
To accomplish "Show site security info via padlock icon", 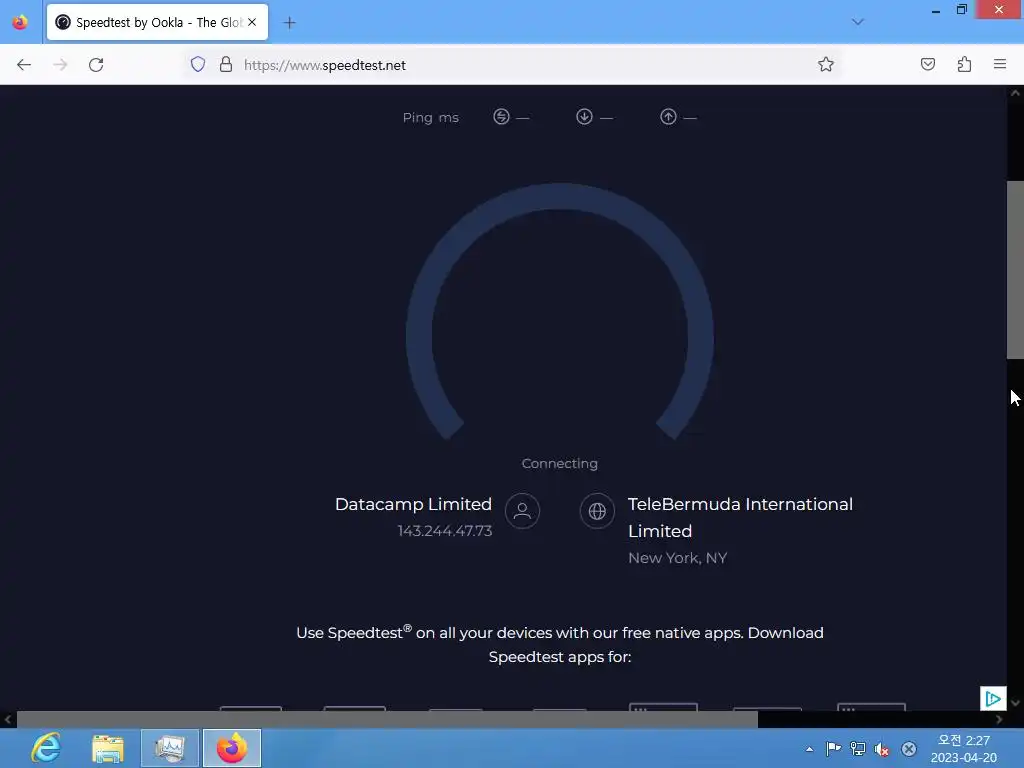I will [x=226, y=64].
